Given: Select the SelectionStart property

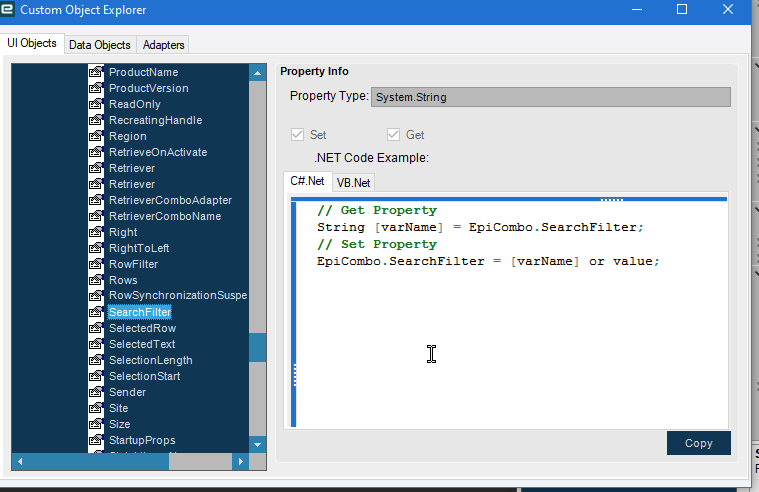Looking at the screenshot, I should click(x=144, y=376).
